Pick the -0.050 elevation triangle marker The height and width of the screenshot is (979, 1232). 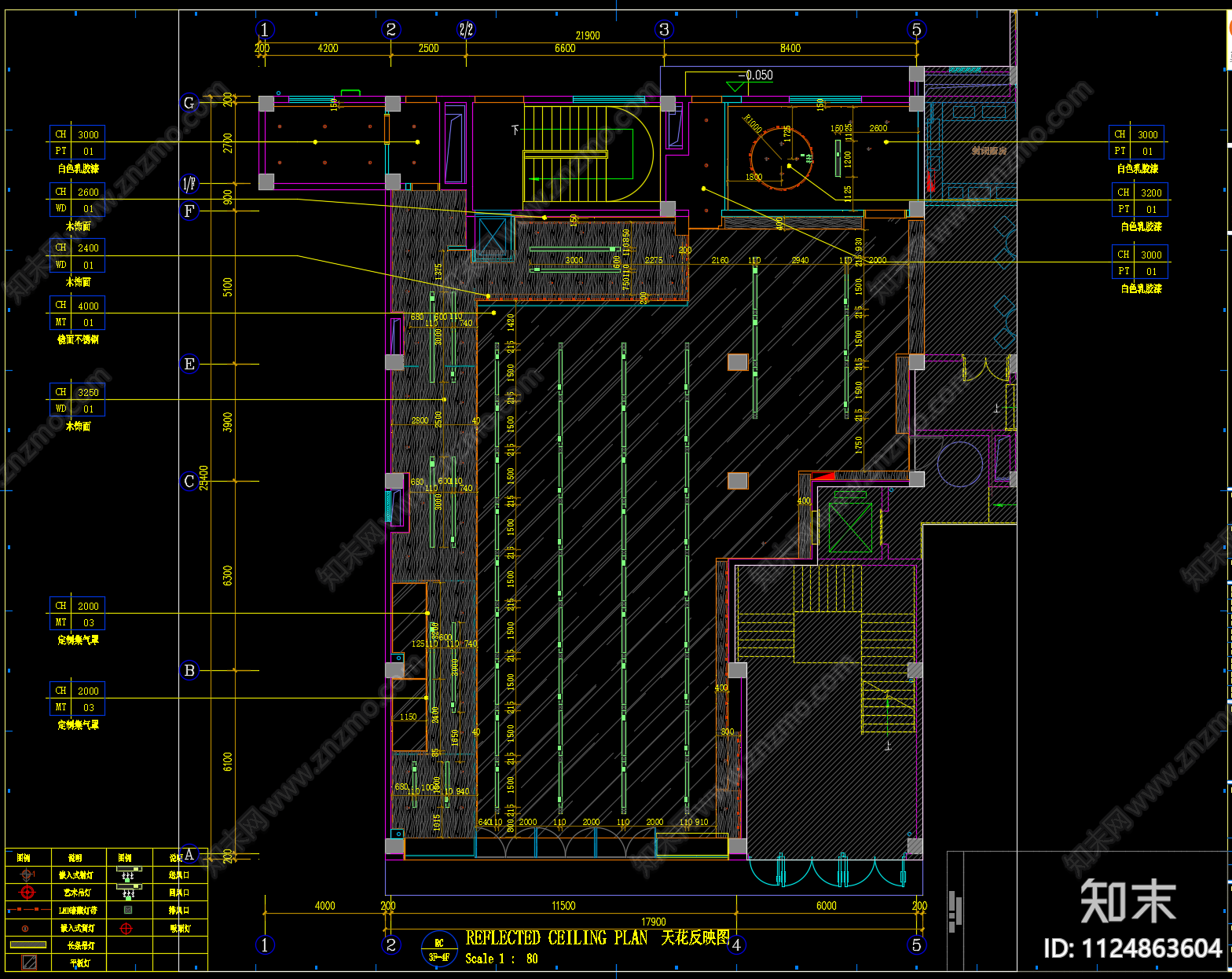point(734,86)
